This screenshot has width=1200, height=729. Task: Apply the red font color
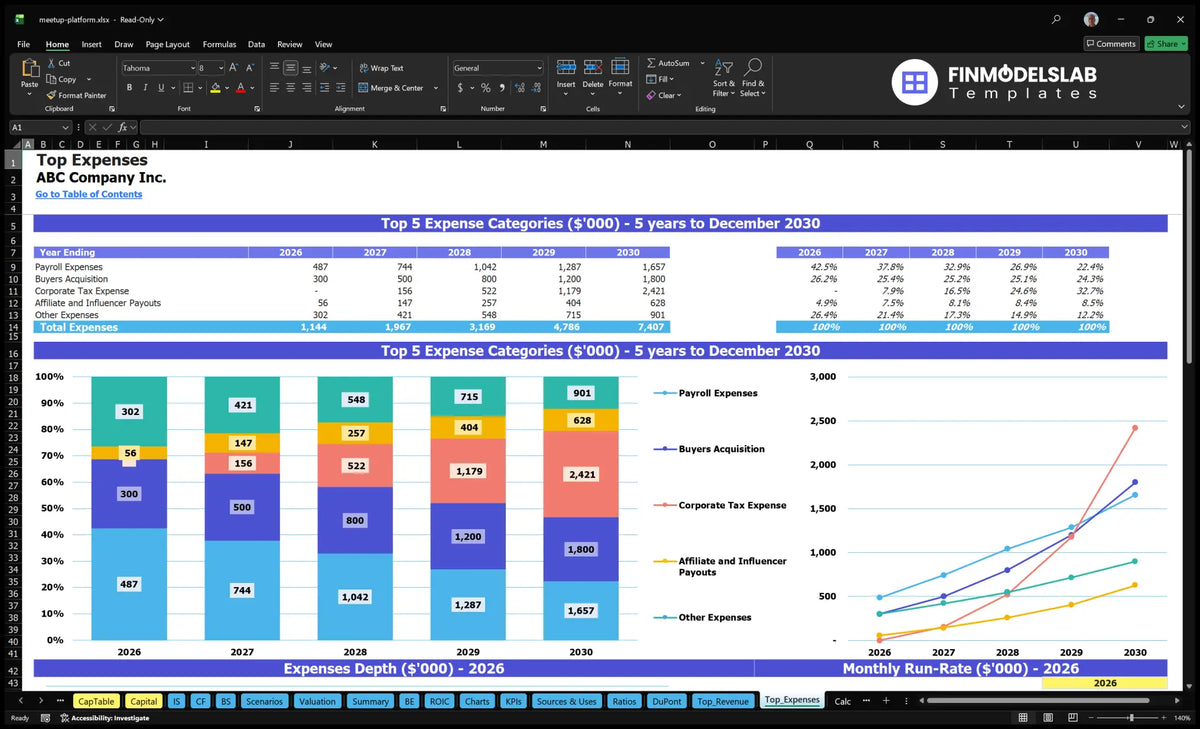pyautogui.click(x=241, y=88)
